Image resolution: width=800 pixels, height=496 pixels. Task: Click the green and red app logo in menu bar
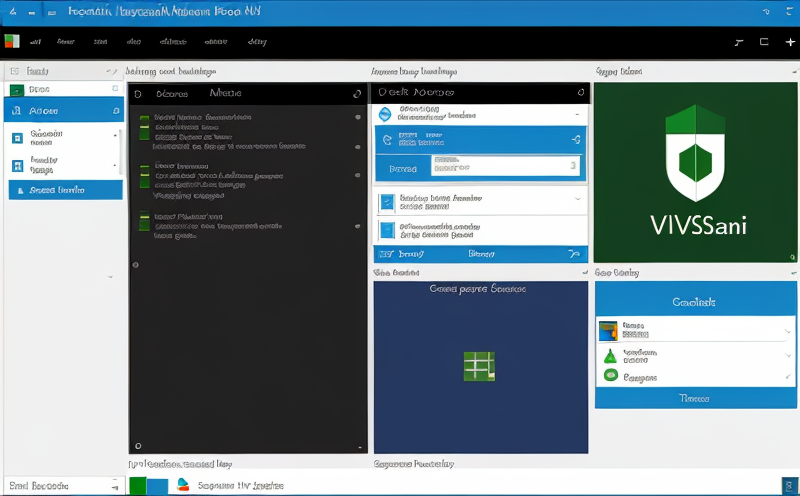pos(12,41)
